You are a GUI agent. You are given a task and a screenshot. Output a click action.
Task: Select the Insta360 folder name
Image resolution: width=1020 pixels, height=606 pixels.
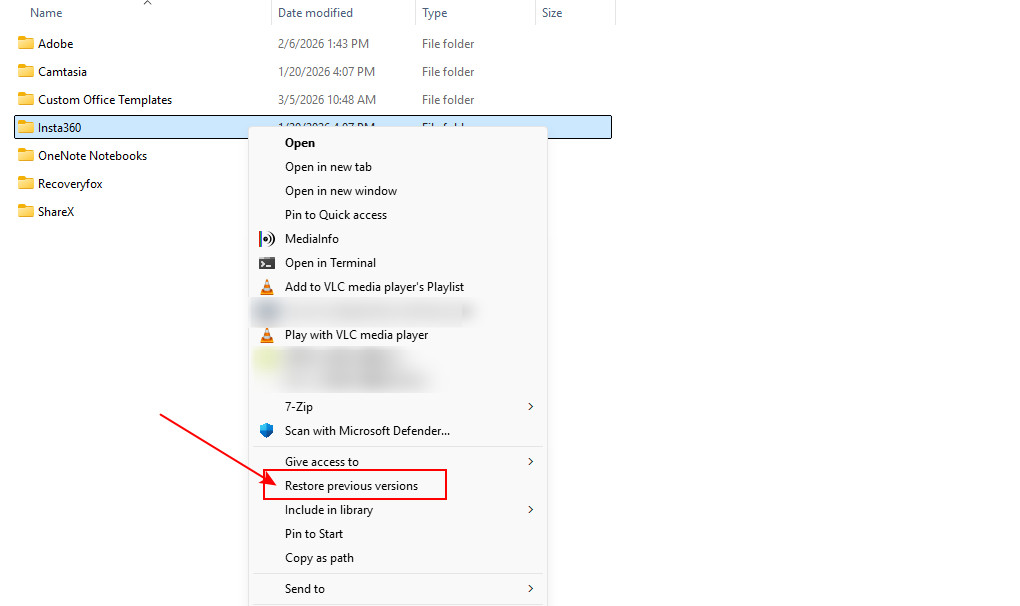[60, 127]
